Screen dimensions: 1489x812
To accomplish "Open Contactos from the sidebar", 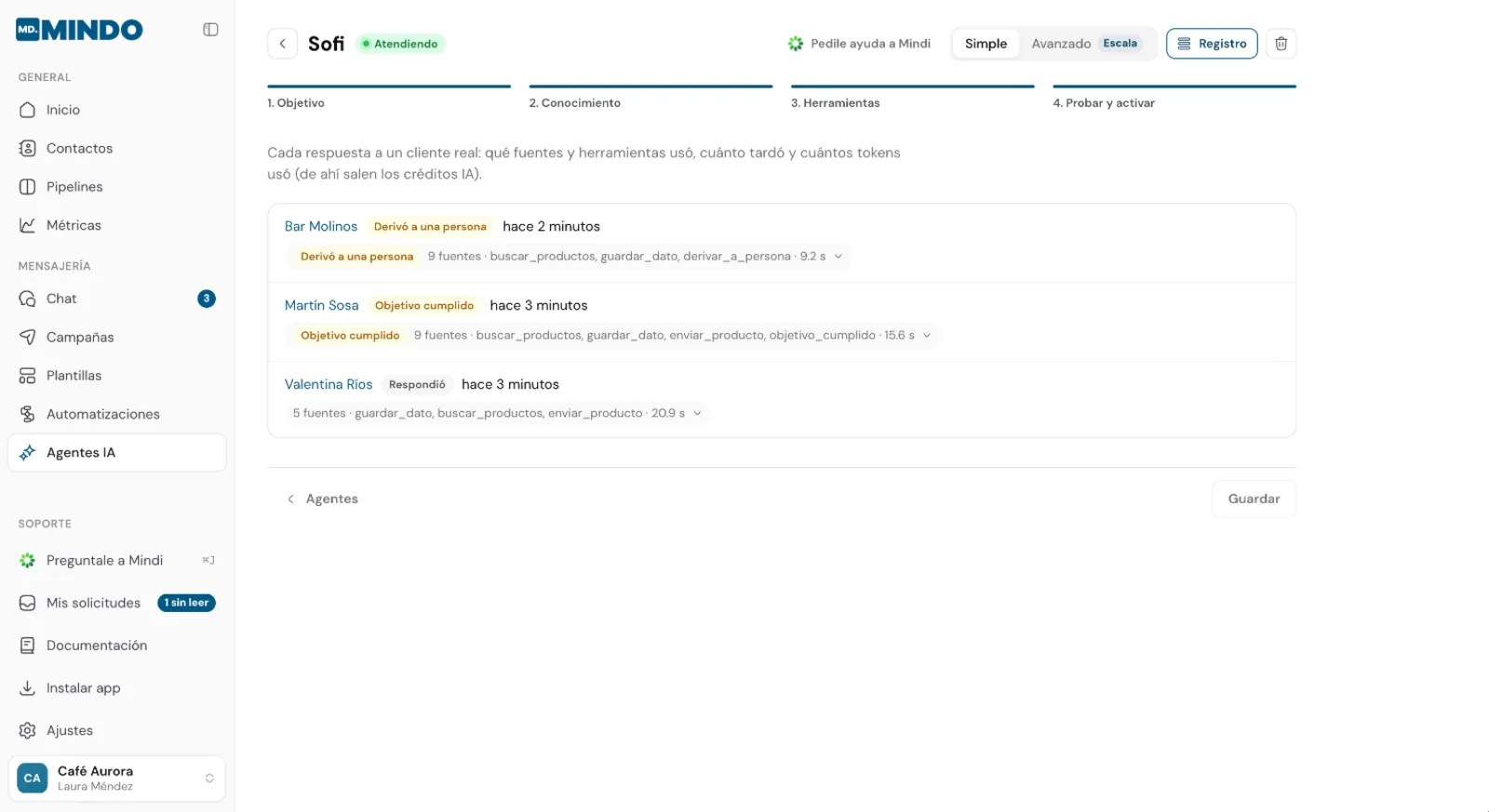I will 116,148.
